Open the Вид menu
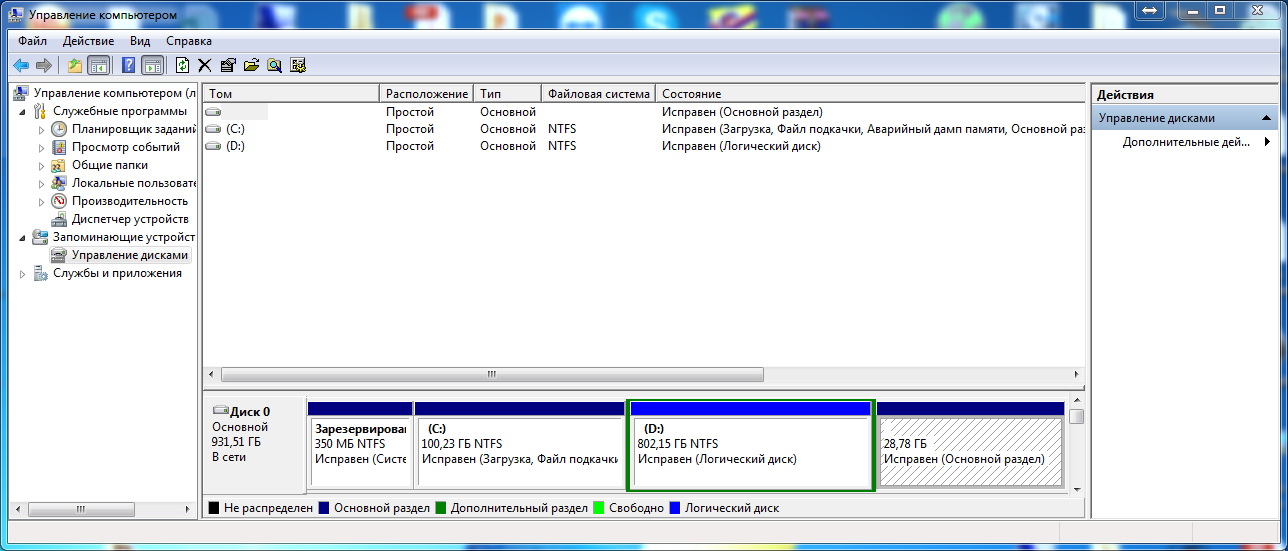 [140, 41]
